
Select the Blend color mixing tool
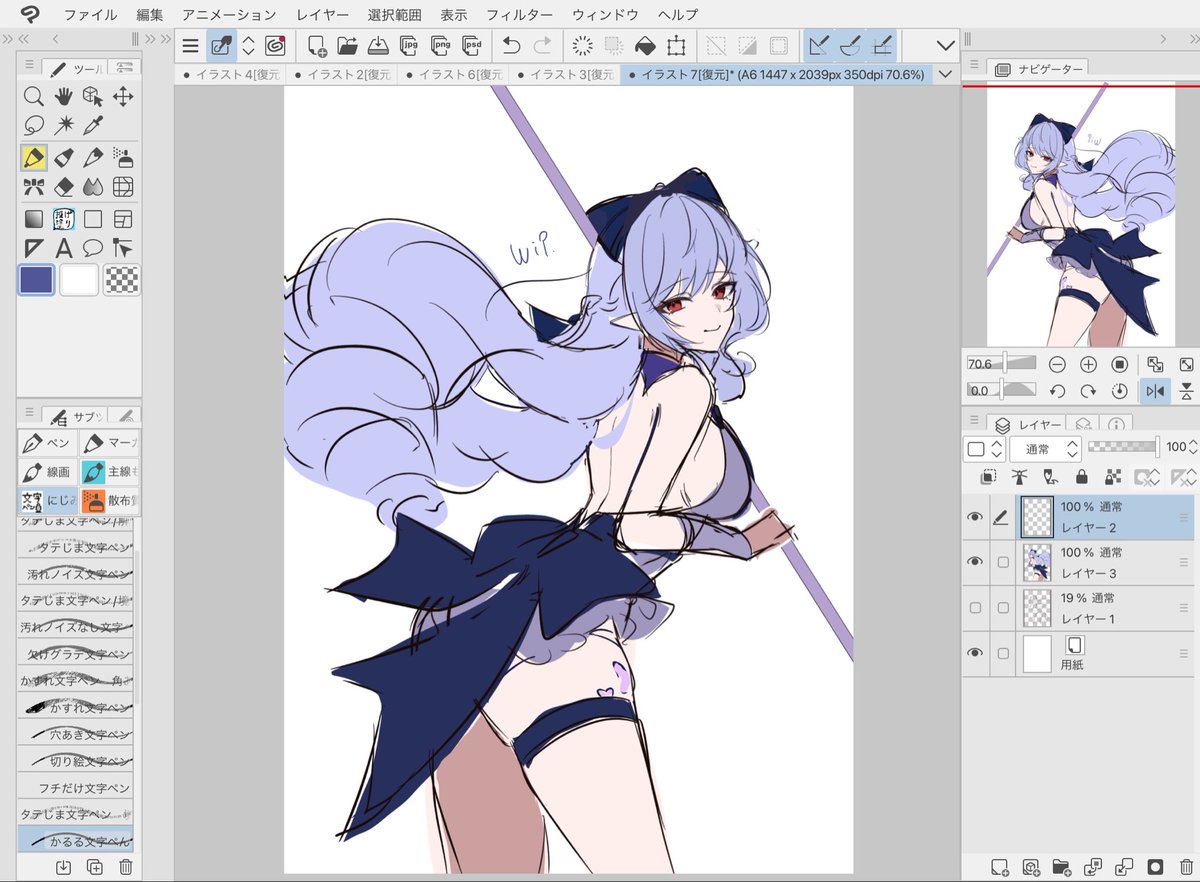point(93,187)
